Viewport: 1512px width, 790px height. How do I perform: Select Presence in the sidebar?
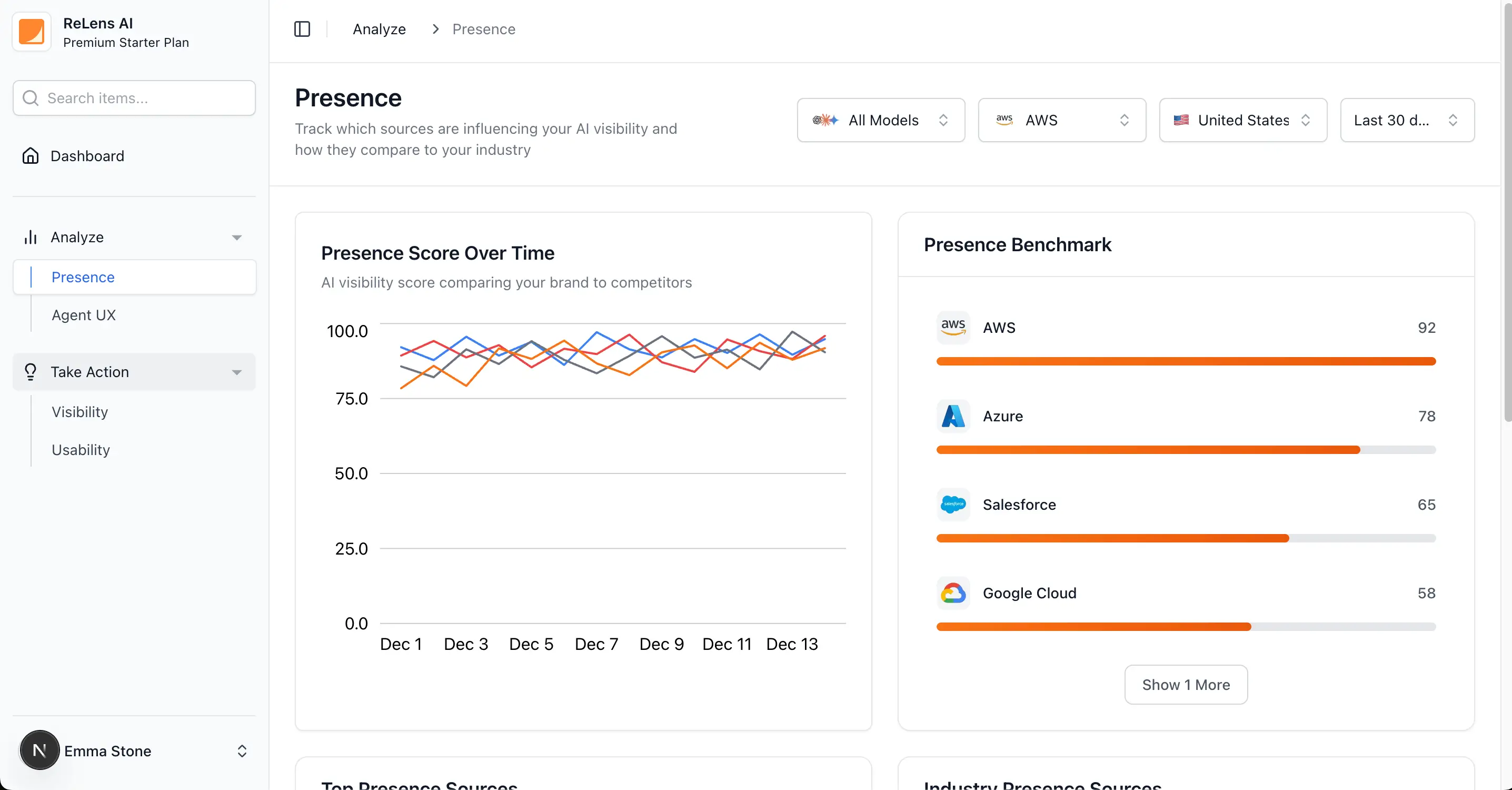[x=134, y=276]
